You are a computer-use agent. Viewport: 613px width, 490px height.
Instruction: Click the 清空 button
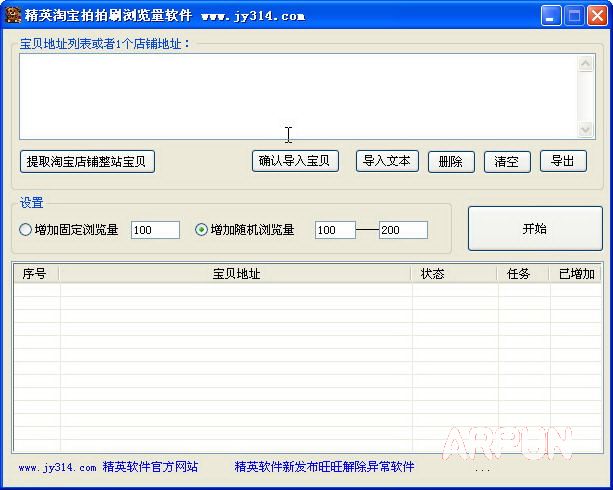pyautogui.click(x=507, y=162)
